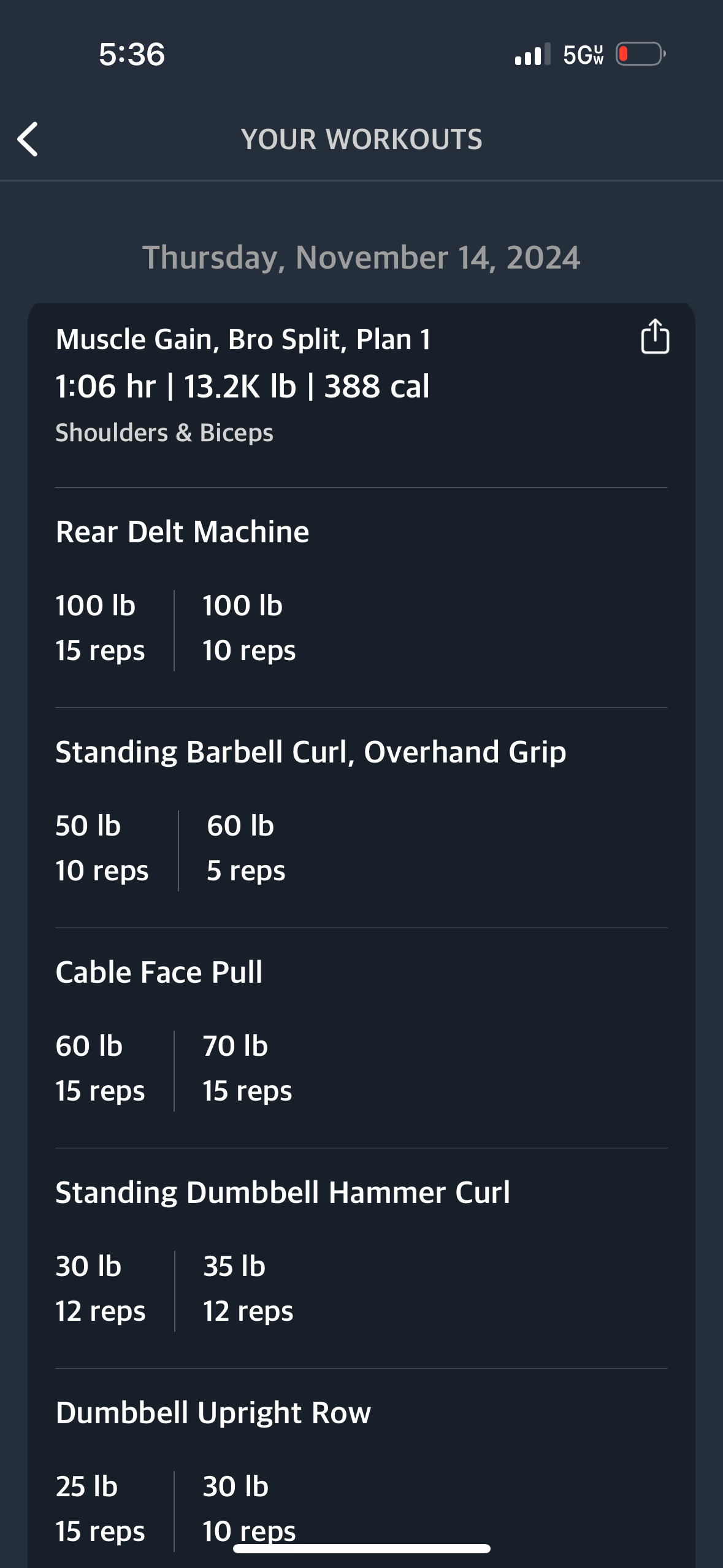Open Standing Dumbbell Hammer Curl exercise

tap(283, 1192)
